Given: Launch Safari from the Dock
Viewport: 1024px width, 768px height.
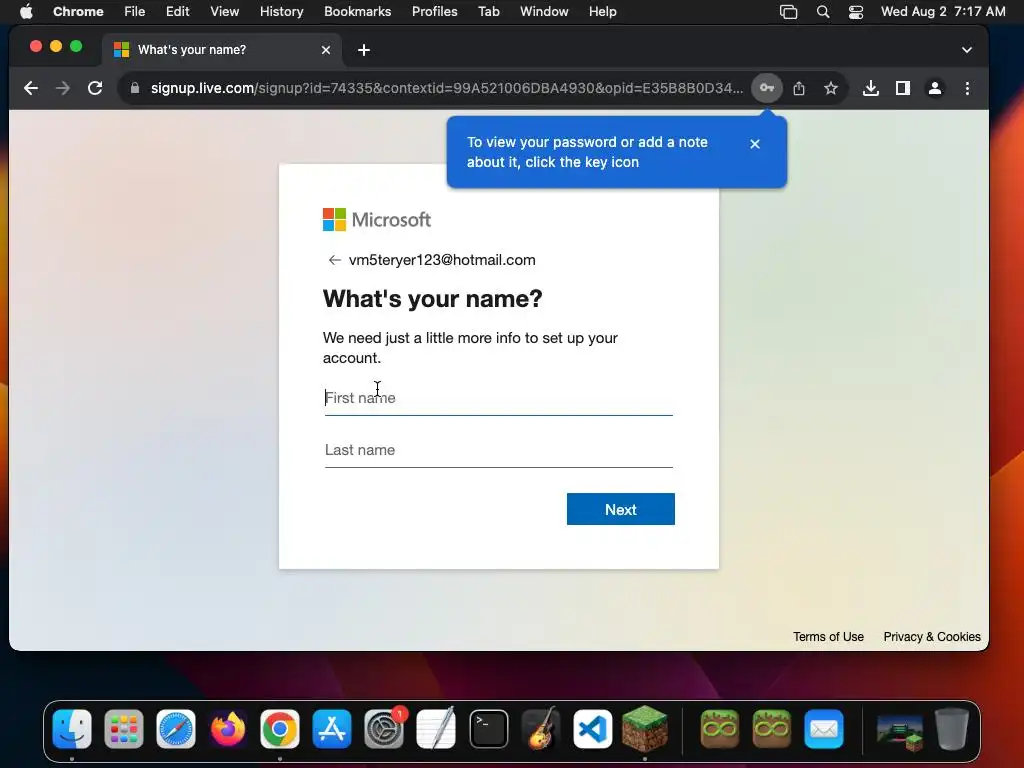Looking at the screenshot, I should (176, 729).
